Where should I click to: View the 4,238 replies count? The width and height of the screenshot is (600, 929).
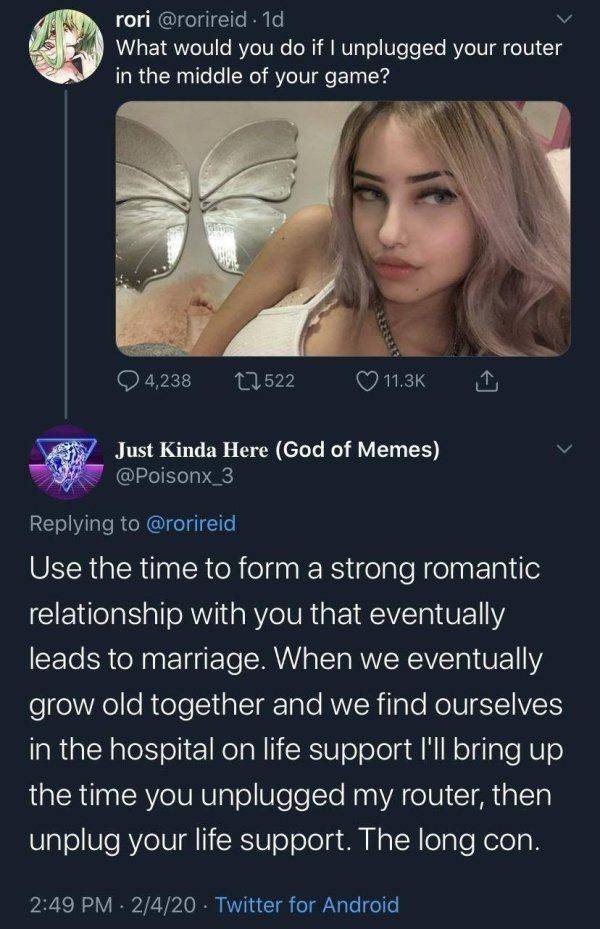coord(167,380)
